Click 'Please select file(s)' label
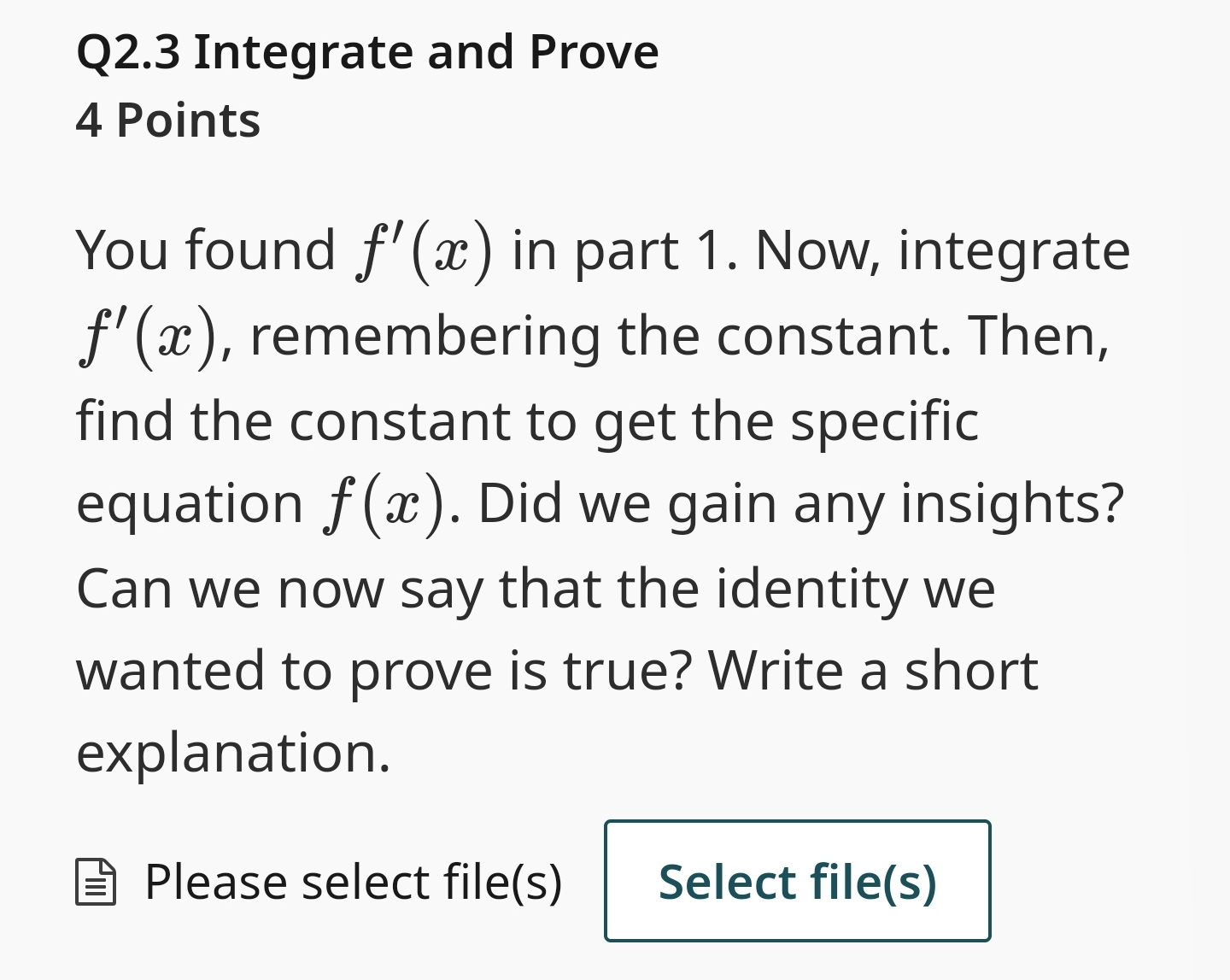This screenshot has width=1230, height=980. click(x=353, y=882)
